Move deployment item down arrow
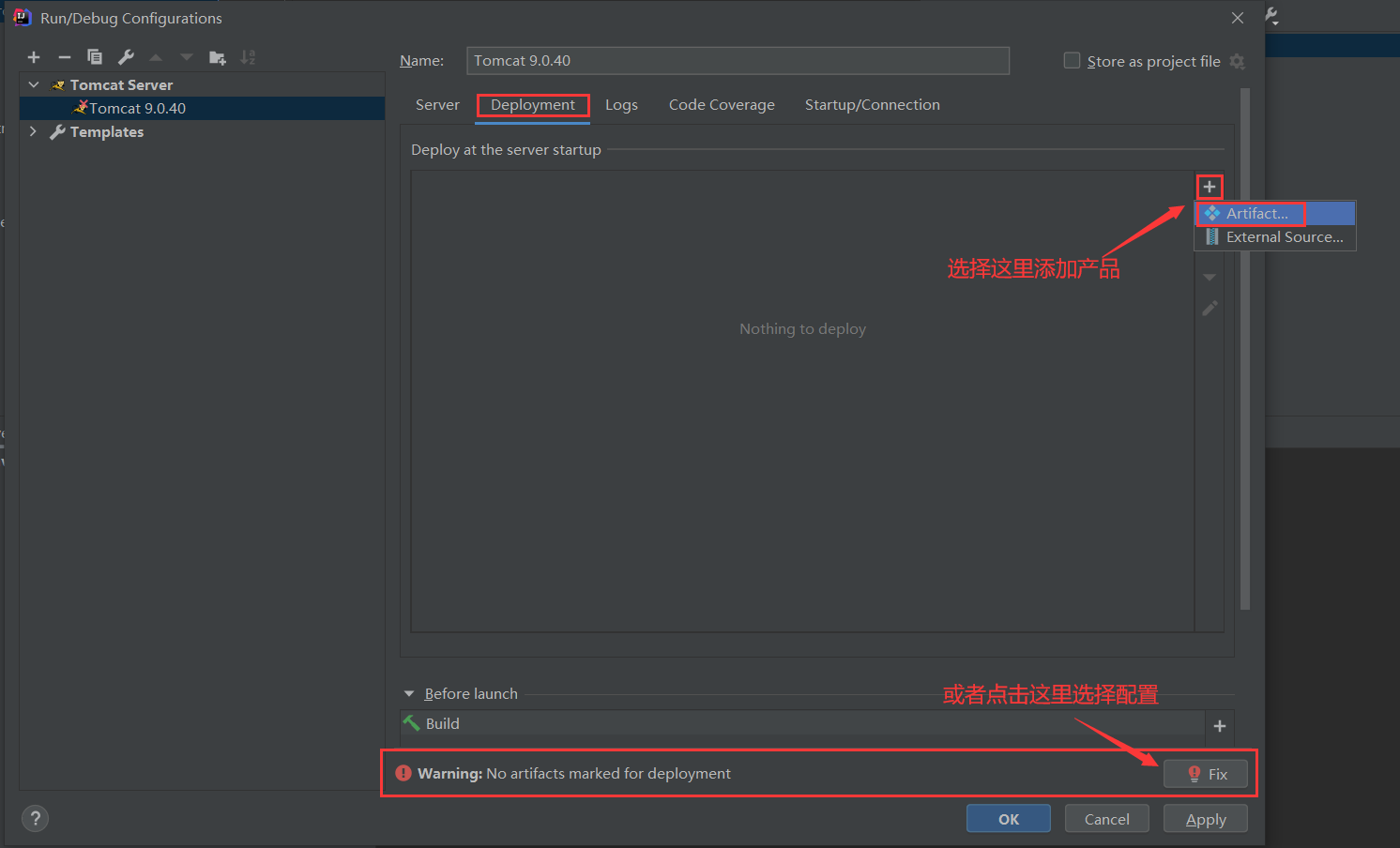Screen dimensions: 1400x848 click(x=1210, y=278)
